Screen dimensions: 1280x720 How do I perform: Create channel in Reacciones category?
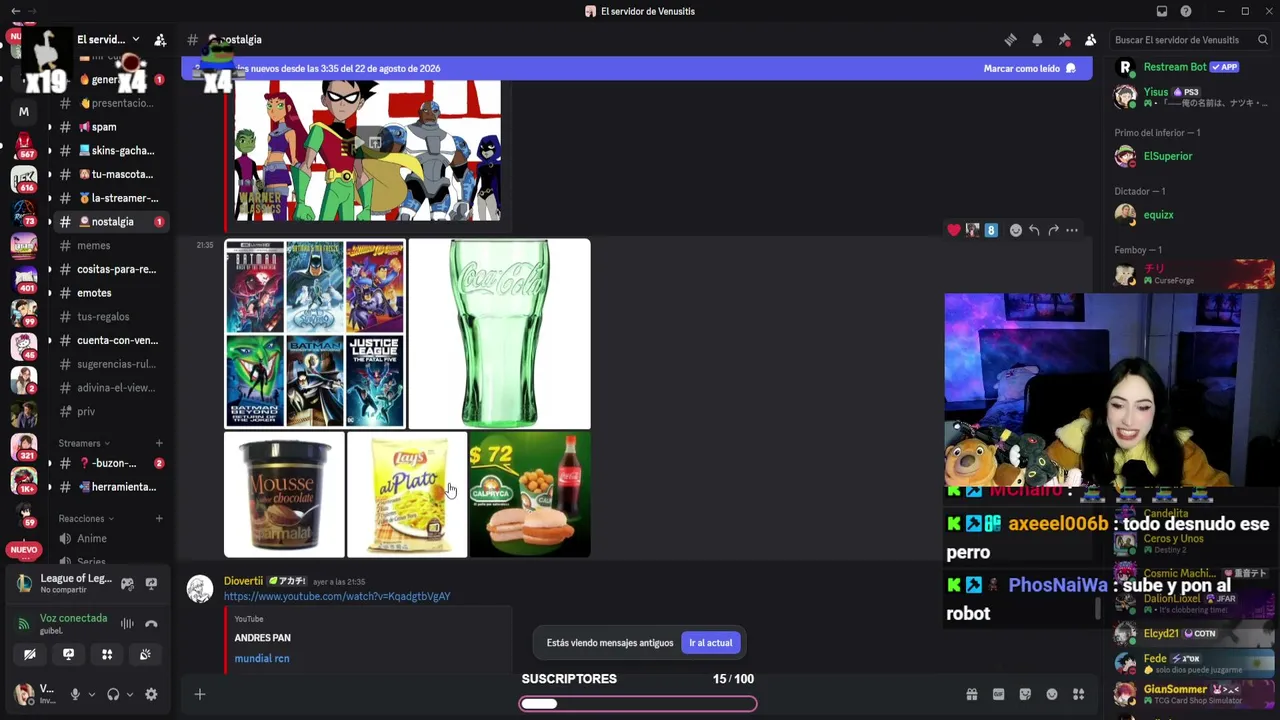[159, 519]
